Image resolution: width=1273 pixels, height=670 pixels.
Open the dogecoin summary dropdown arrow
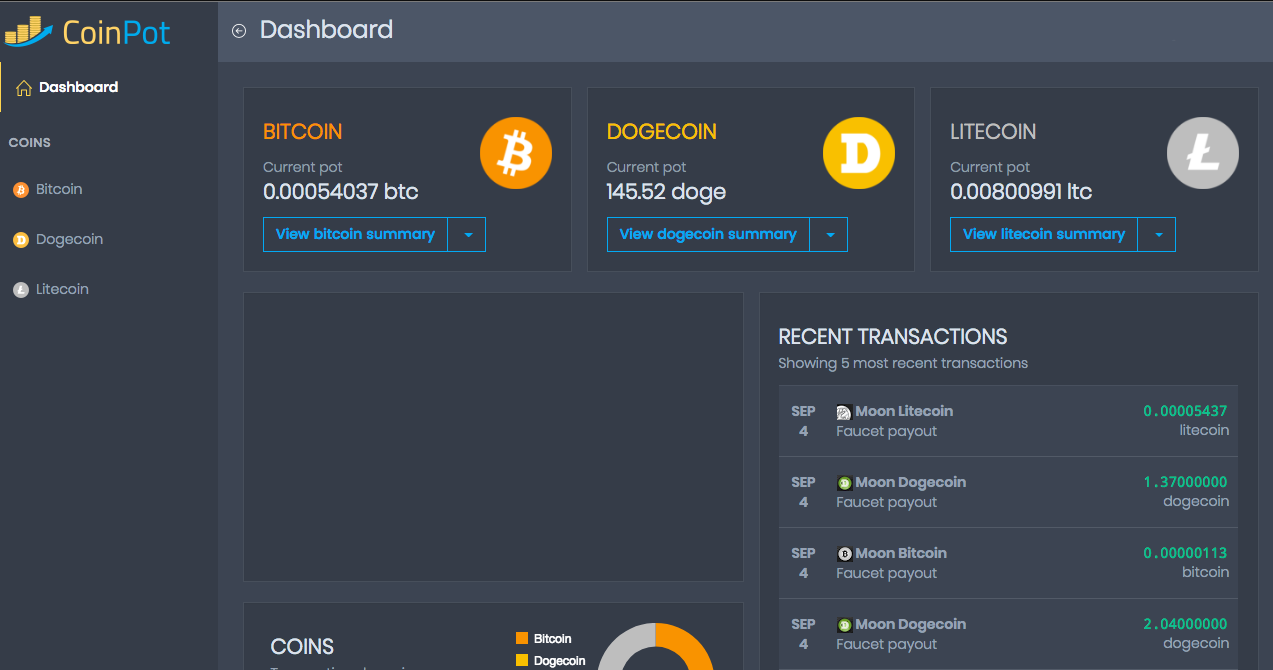[x=829, y=235]
